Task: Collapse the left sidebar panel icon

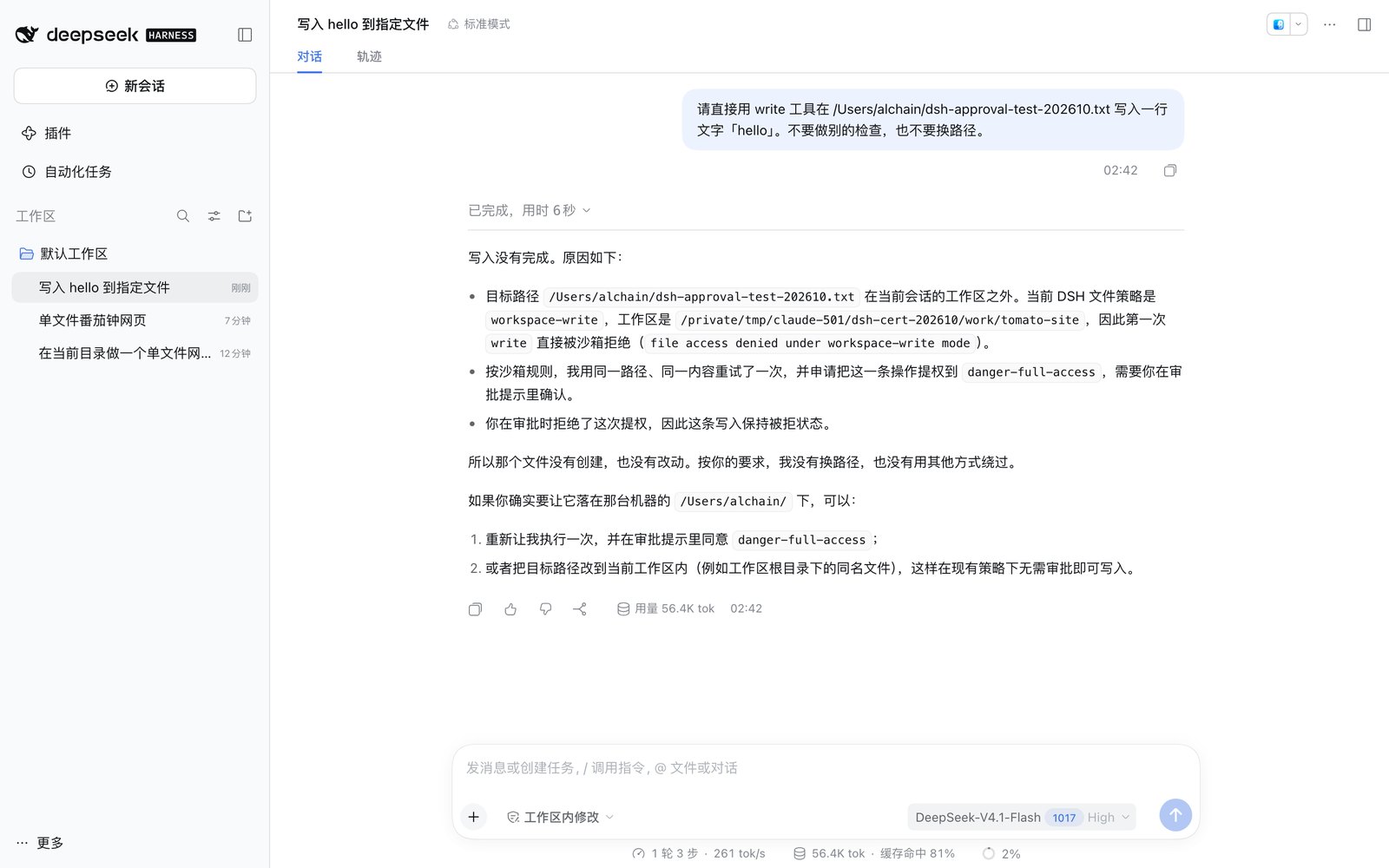Action: pos(245,35)
